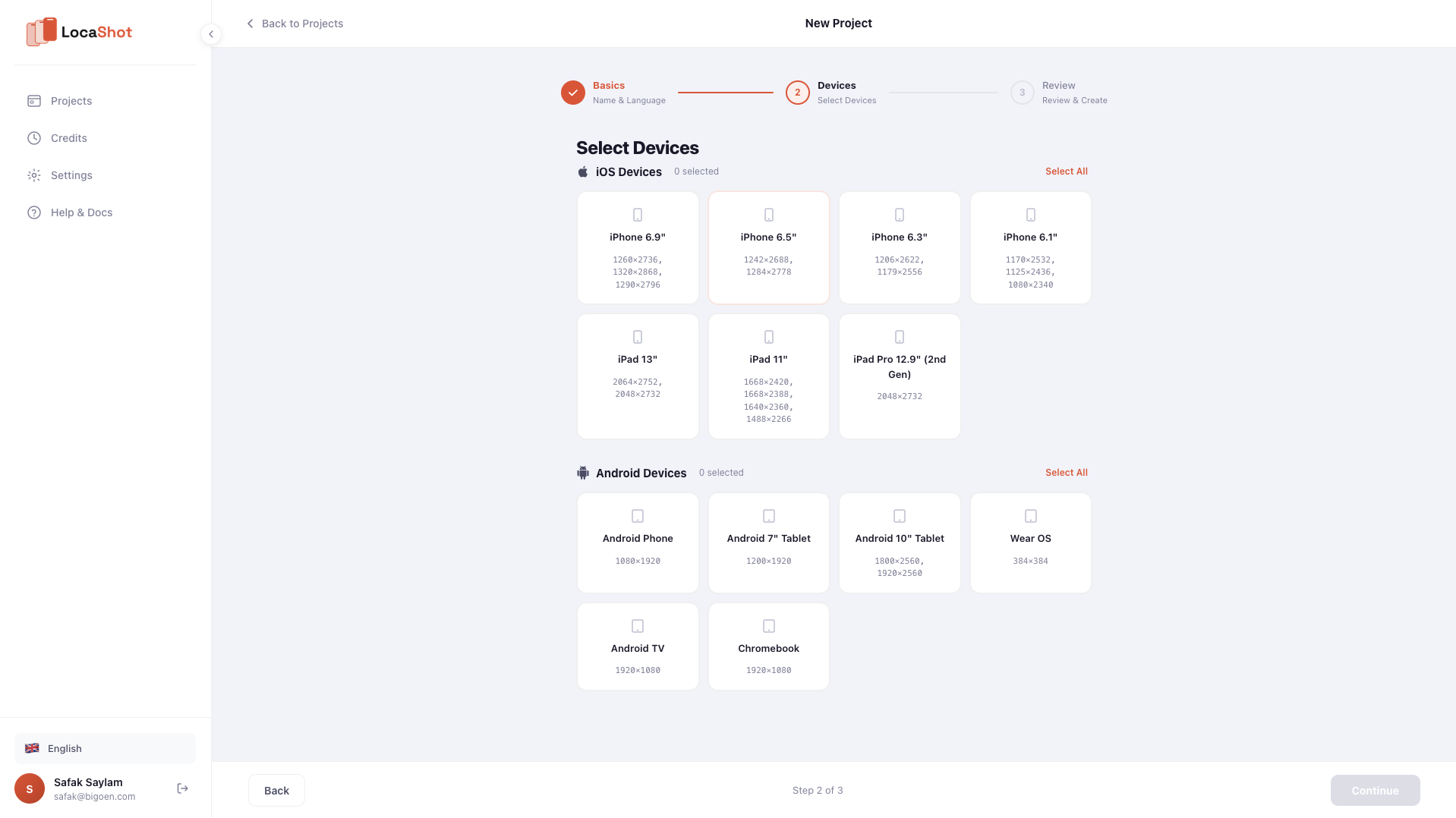Click Select All for iOS Devices

[1066, 171]
